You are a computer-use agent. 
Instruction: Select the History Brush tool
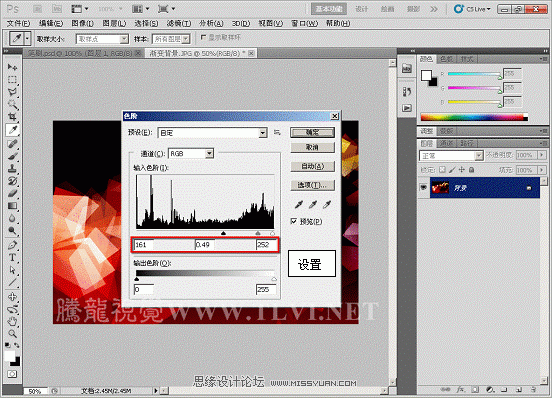pyautogui.click(x=12, y=181)
